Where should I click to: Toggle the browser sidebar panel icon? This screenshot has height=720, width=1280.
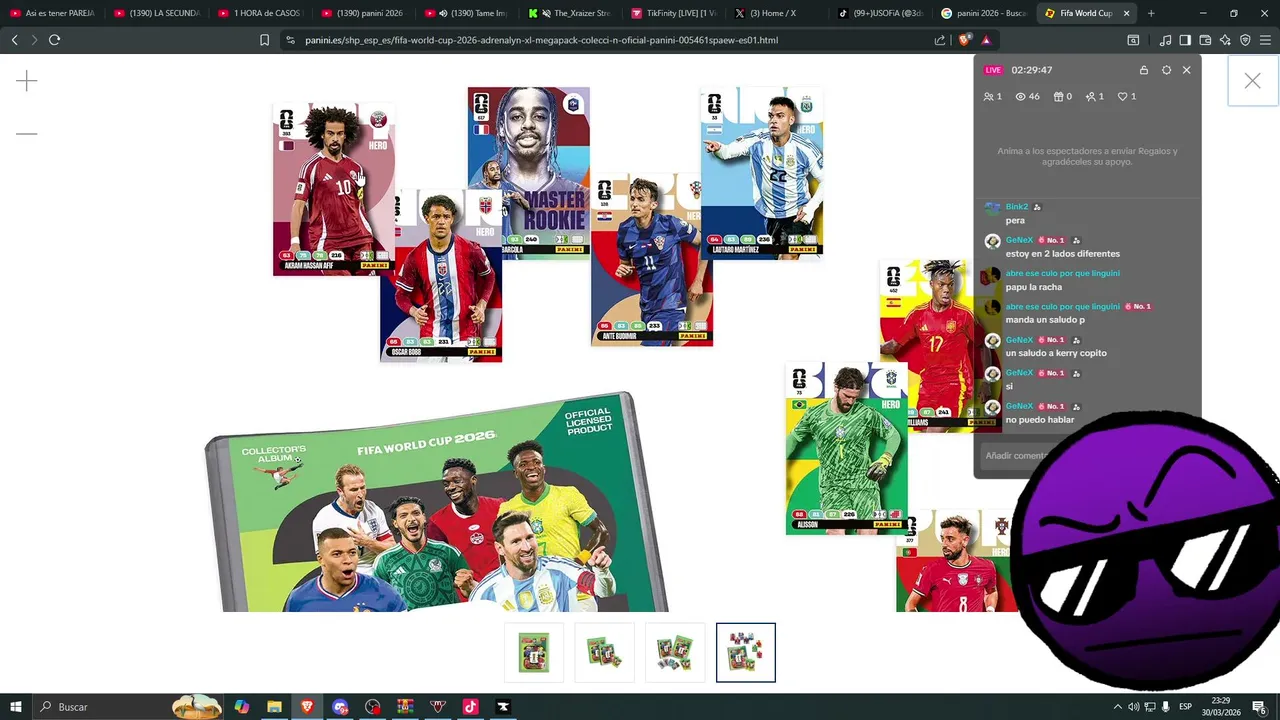tap(1185, 40)
